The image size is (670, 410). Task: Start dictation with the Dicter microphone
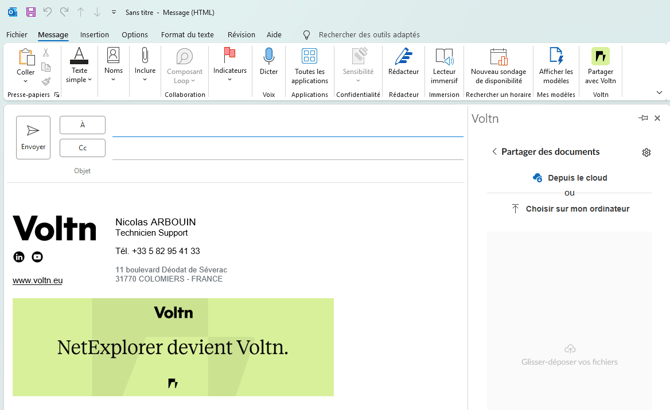(268, 62)
